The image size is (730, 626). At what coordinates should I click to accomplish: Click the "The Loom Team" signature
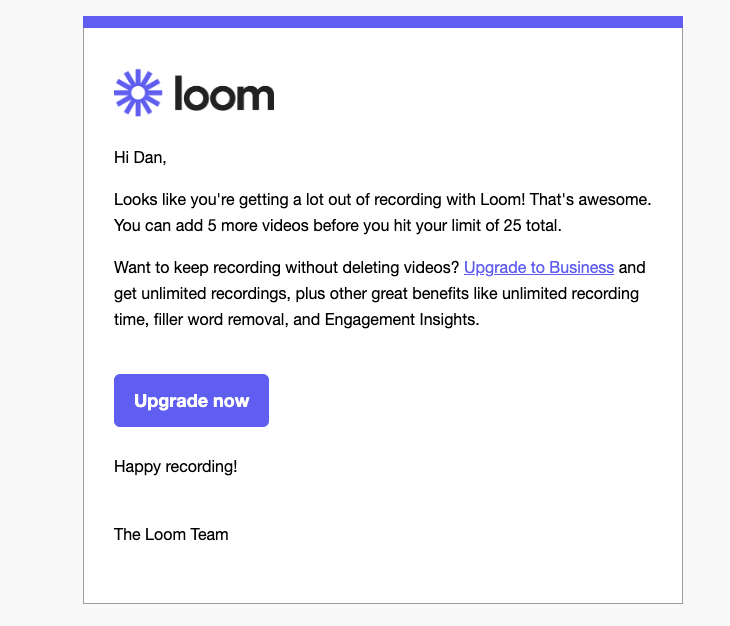[171, 534]
